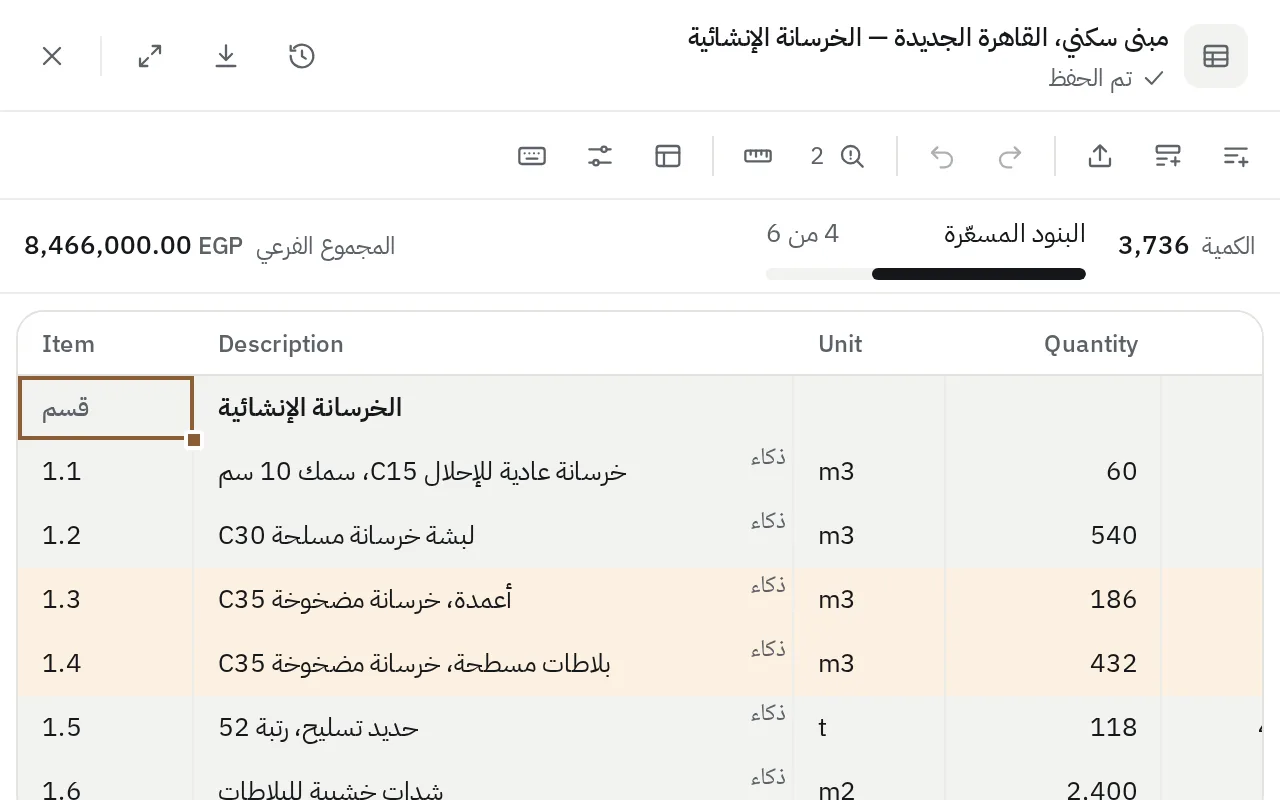Select item number 1.4 cell
This screenshot has height=800, width=1280.
(x=106, y=664)
